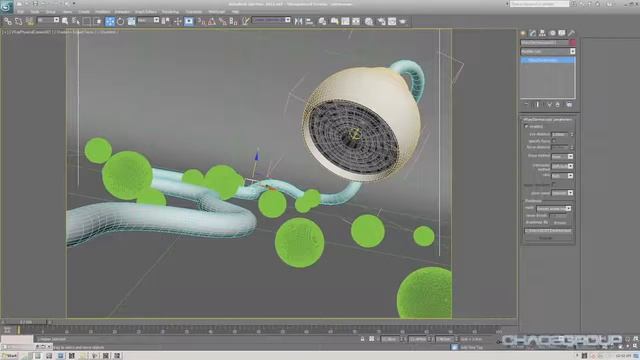Click the Render Production teapot icon
Image resolution: width=640 pixels, height=360 pixels.
403,21
